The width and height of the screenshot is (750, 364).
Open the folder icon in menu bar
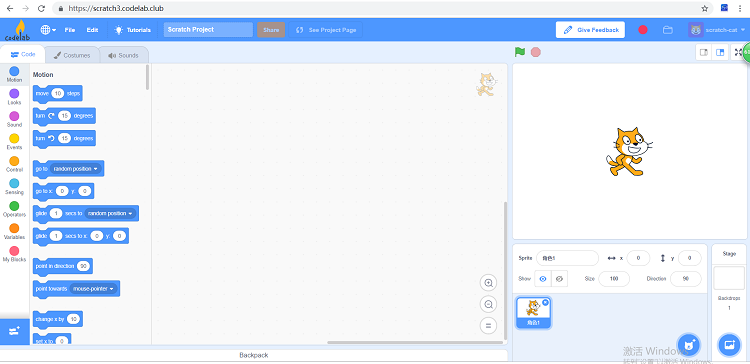click(x=668, y=30)
